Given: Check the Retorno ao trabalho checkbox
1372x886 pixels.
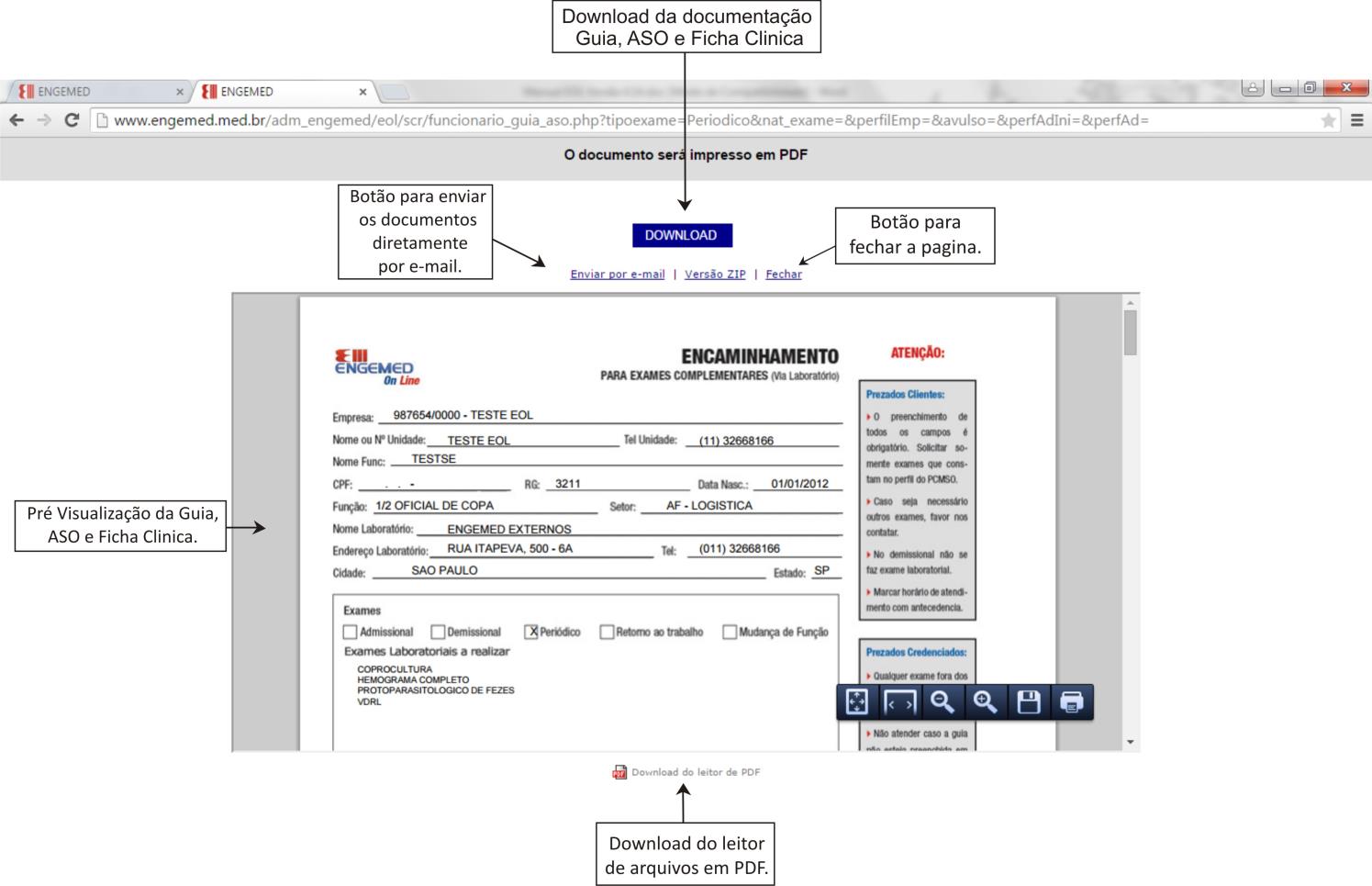Looking at the screenshot, I should point(607,632).
